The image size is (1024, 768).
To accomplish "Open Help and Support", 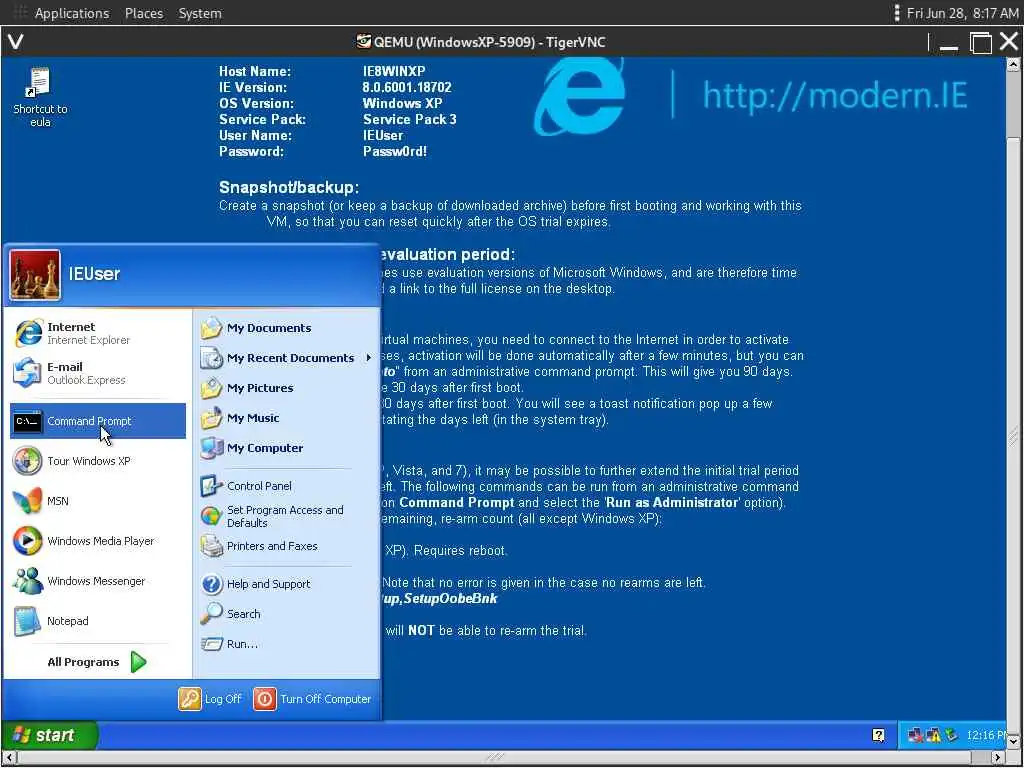I will coord(286,584).
